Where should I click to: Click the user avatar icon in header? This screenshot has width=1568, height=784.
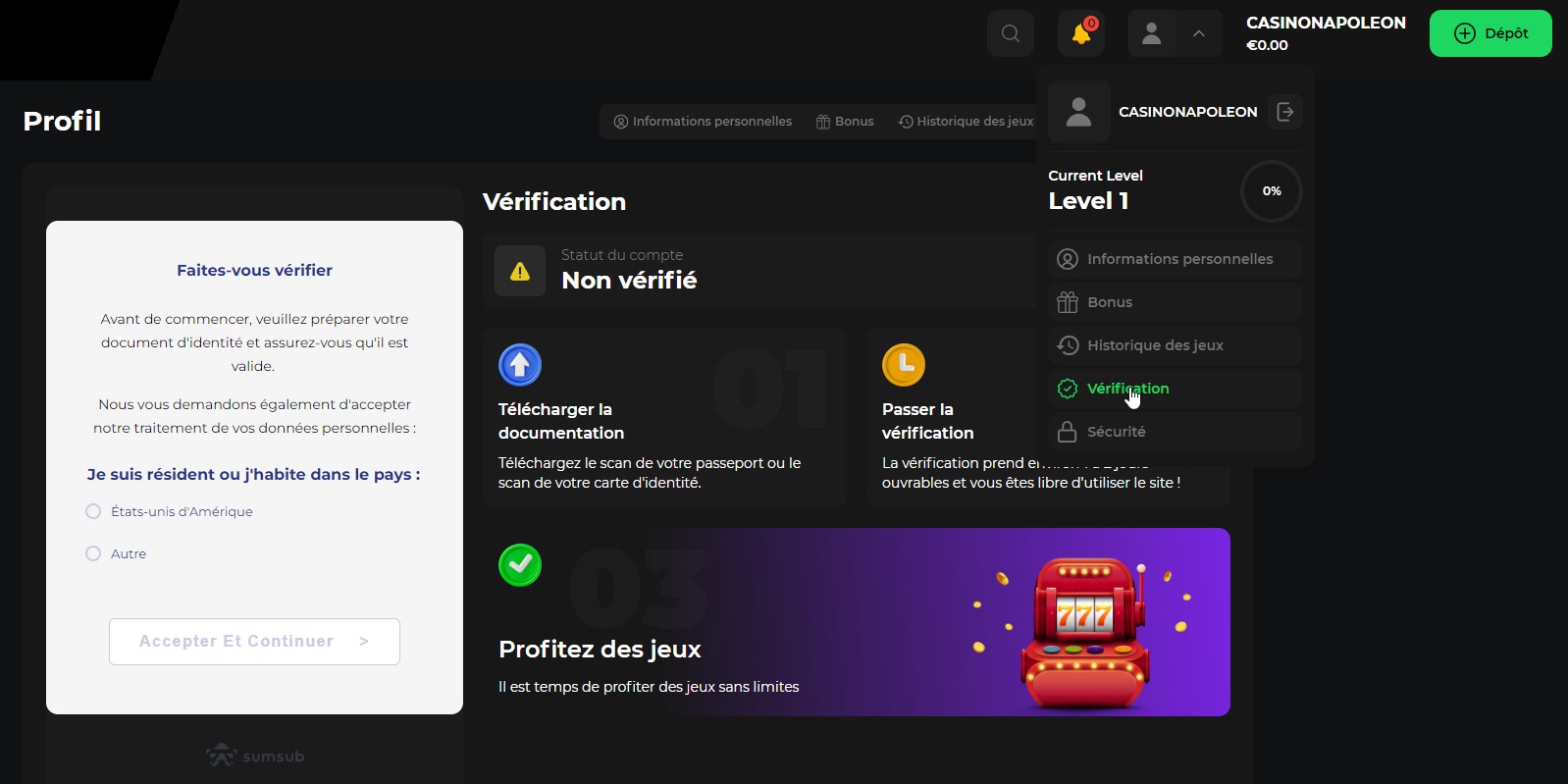(x=1152, y=33)
